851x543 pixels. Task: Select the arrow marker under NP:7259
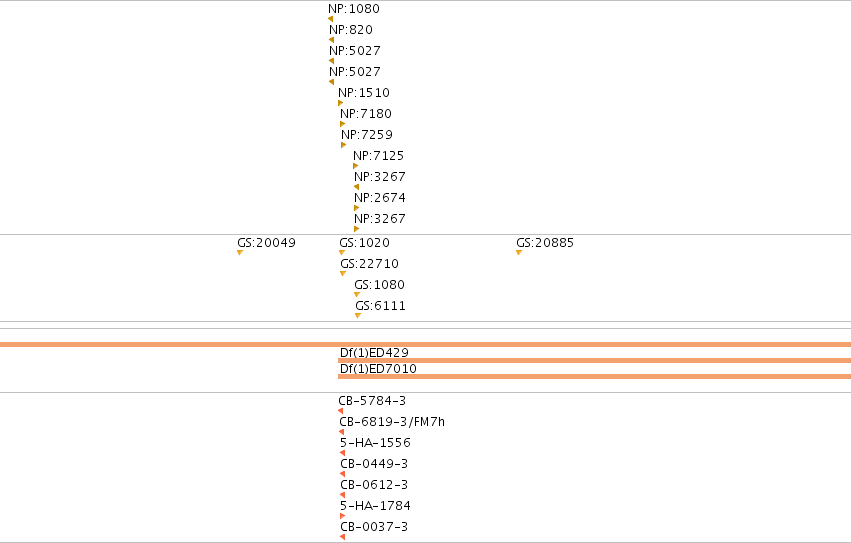pos(344,145)
